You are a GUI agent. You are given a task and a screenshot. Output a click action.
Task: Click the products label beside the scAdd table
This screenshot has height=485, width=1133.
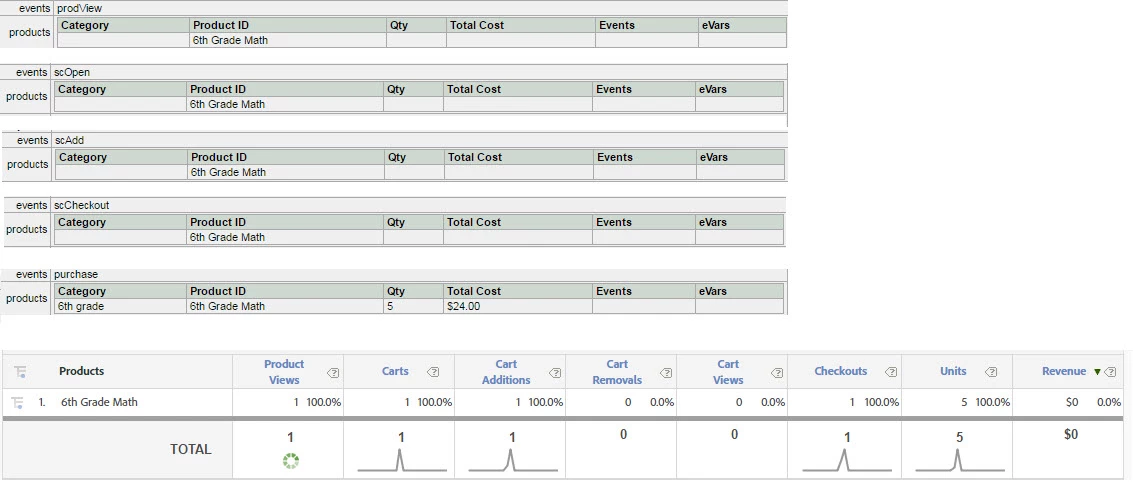click(27, 165)
